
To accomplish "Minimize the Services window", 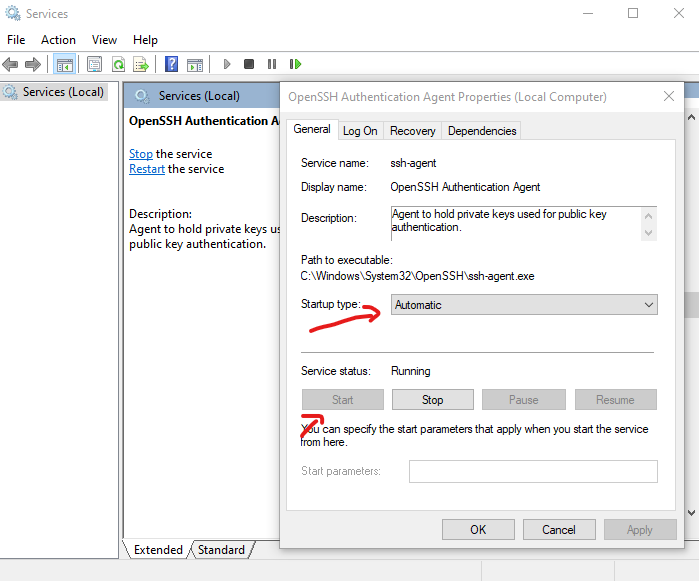I will click(x=588, y=13).
